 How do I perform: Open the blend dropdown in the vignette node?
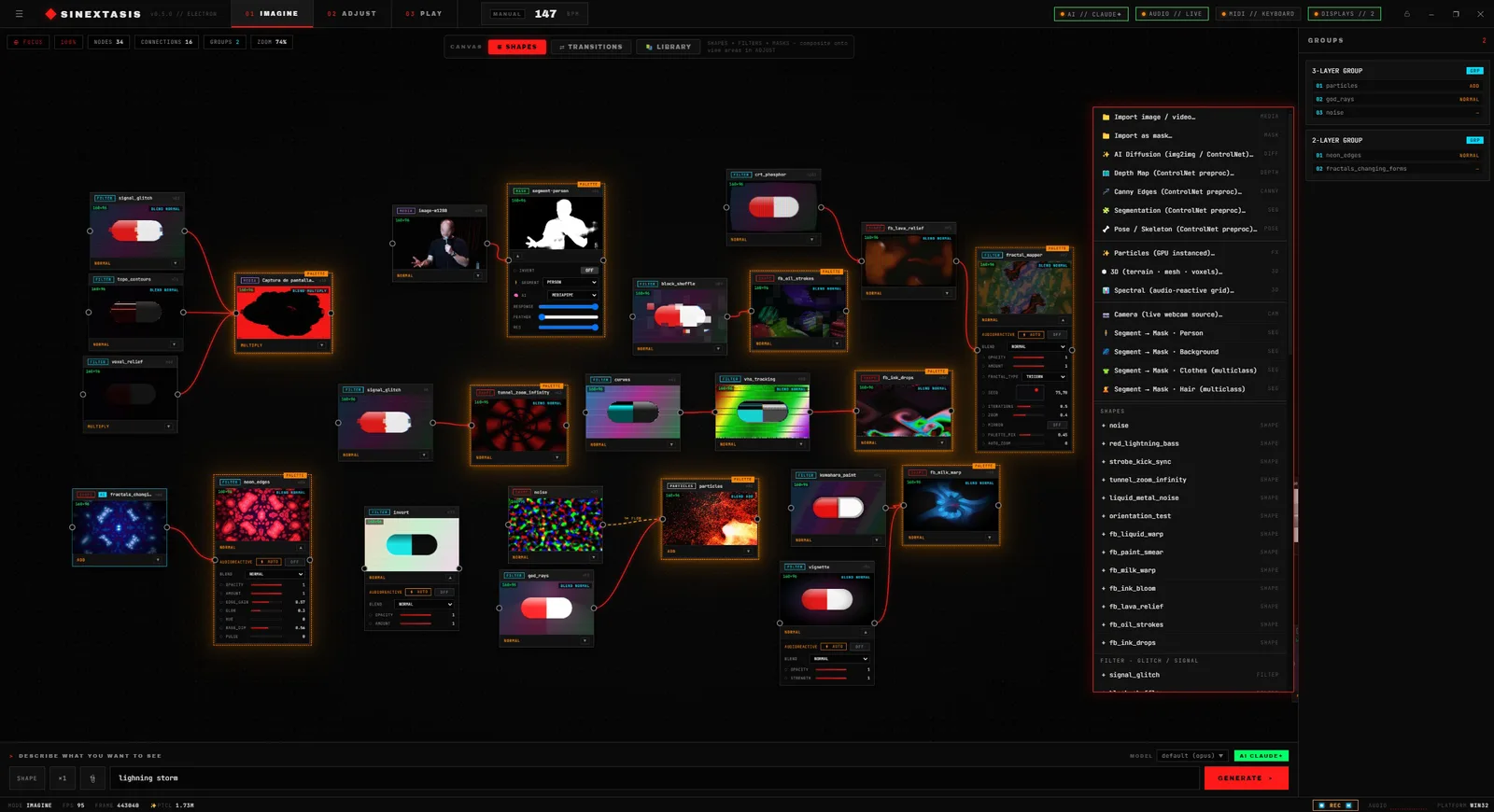coord(841,659)
